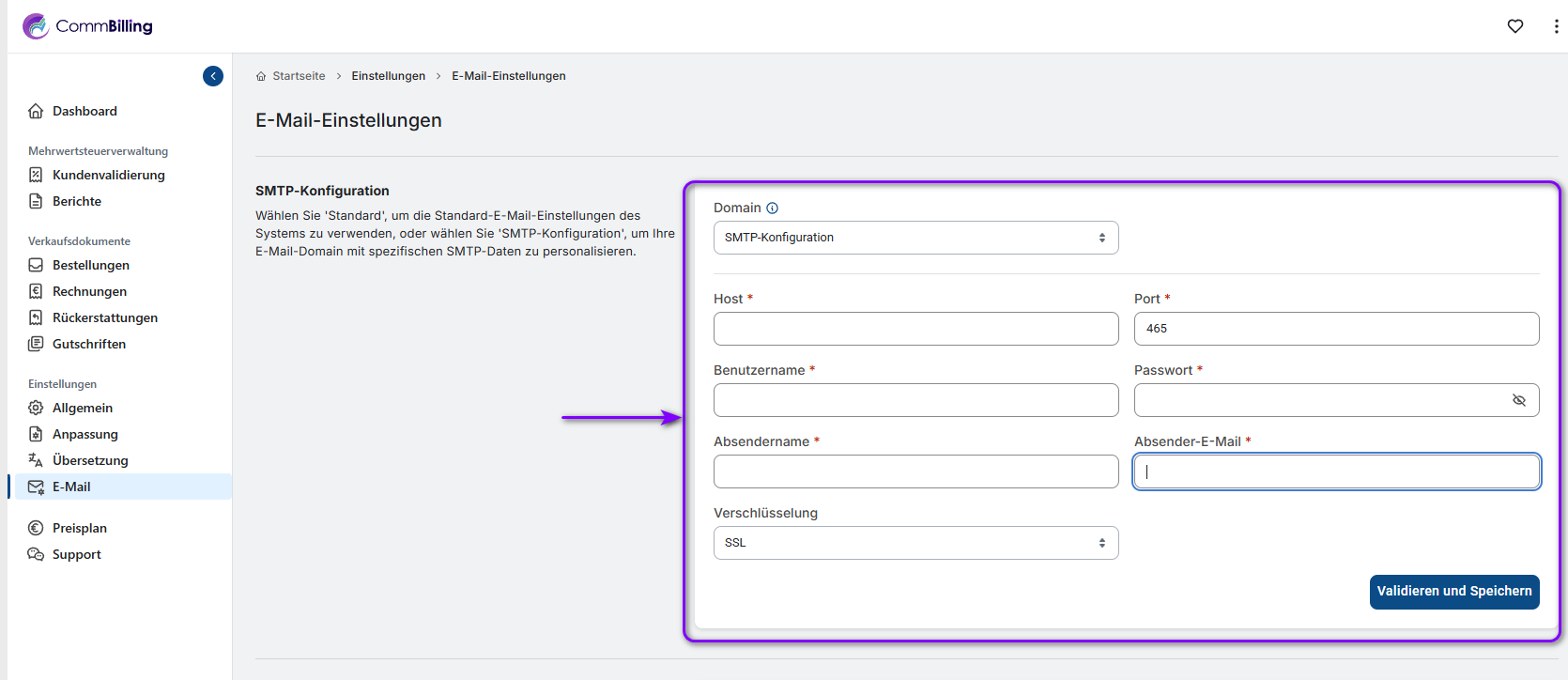The height and width of the screenshot is (680, 1568).
Task: Click the Preisplan euro icon
Action: click(x=36, y=528)
